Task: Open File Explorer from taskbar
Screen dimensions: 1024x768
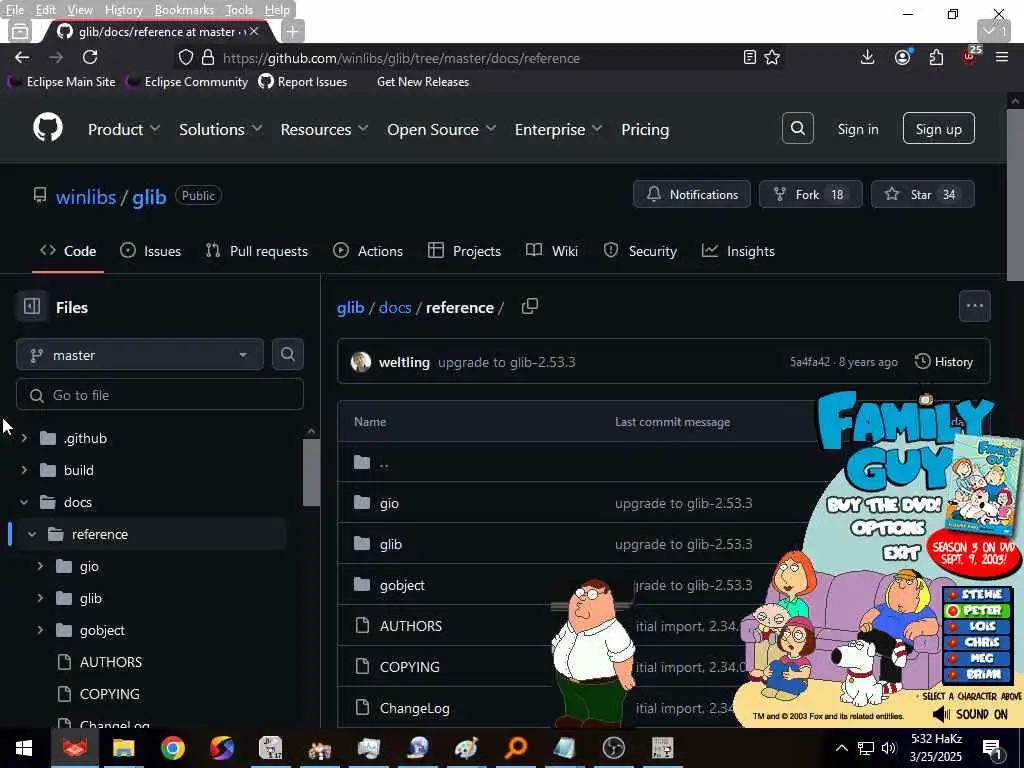Action: (x=123, y=748)
